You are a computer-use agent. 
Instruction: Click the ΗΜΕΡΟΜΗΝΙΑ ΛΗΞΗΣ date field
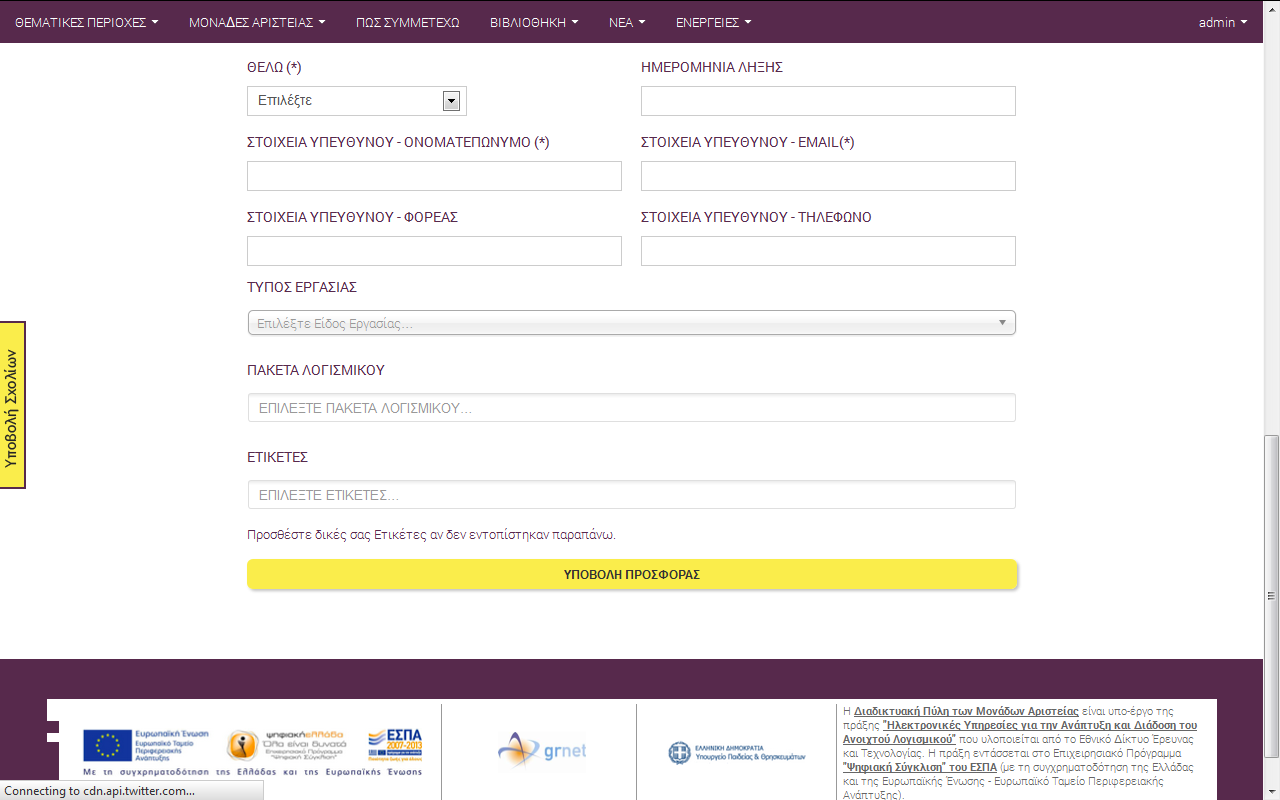828,101
